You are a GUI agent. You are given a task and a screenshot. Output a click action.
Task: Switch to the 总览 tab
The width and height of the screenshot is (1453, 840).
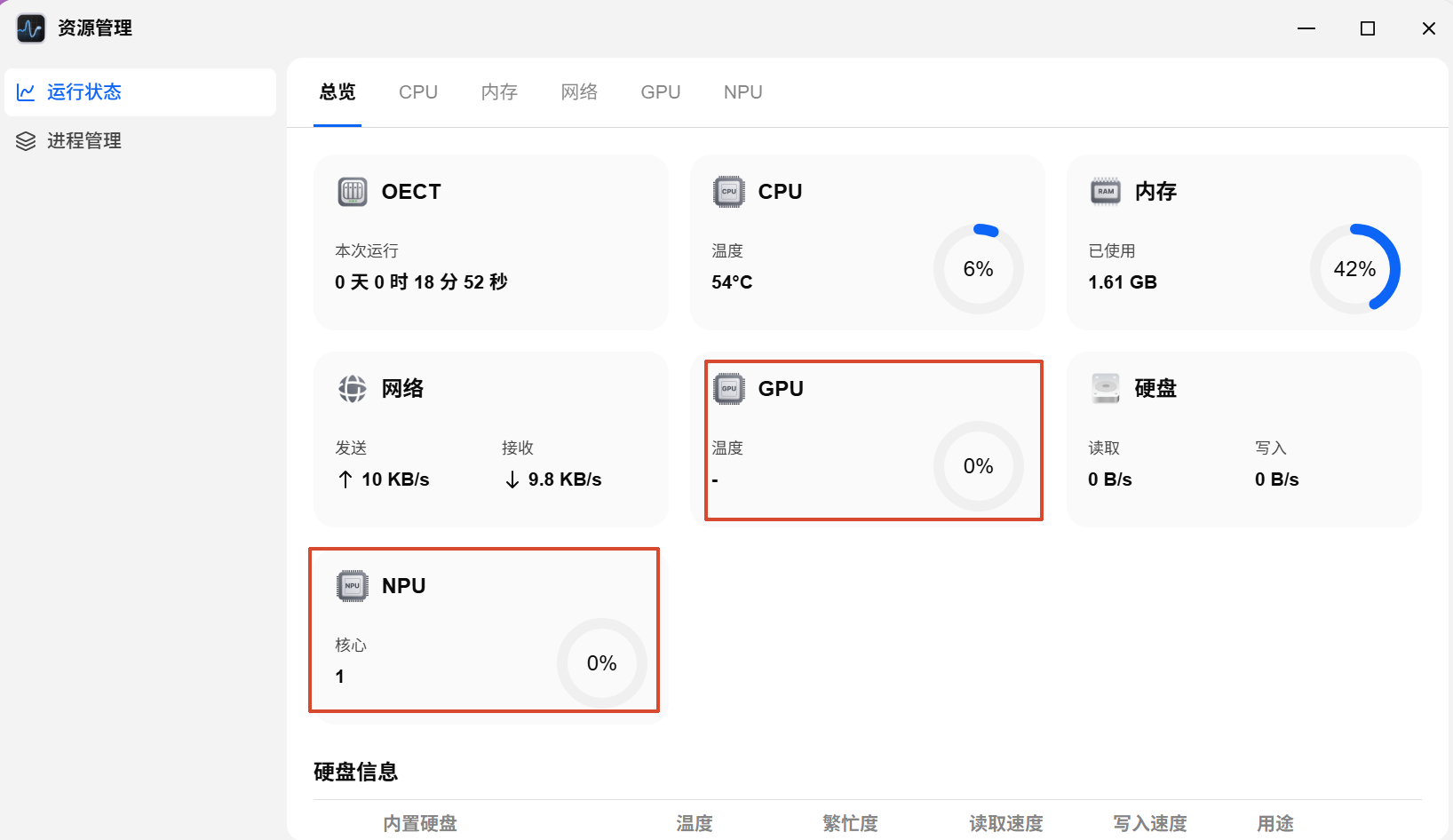coord(337,92)
